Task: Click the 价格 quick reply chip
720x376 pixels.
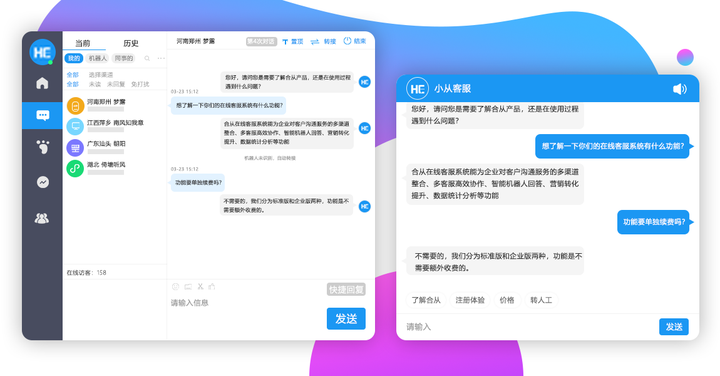Action: [x=507, y=300]
